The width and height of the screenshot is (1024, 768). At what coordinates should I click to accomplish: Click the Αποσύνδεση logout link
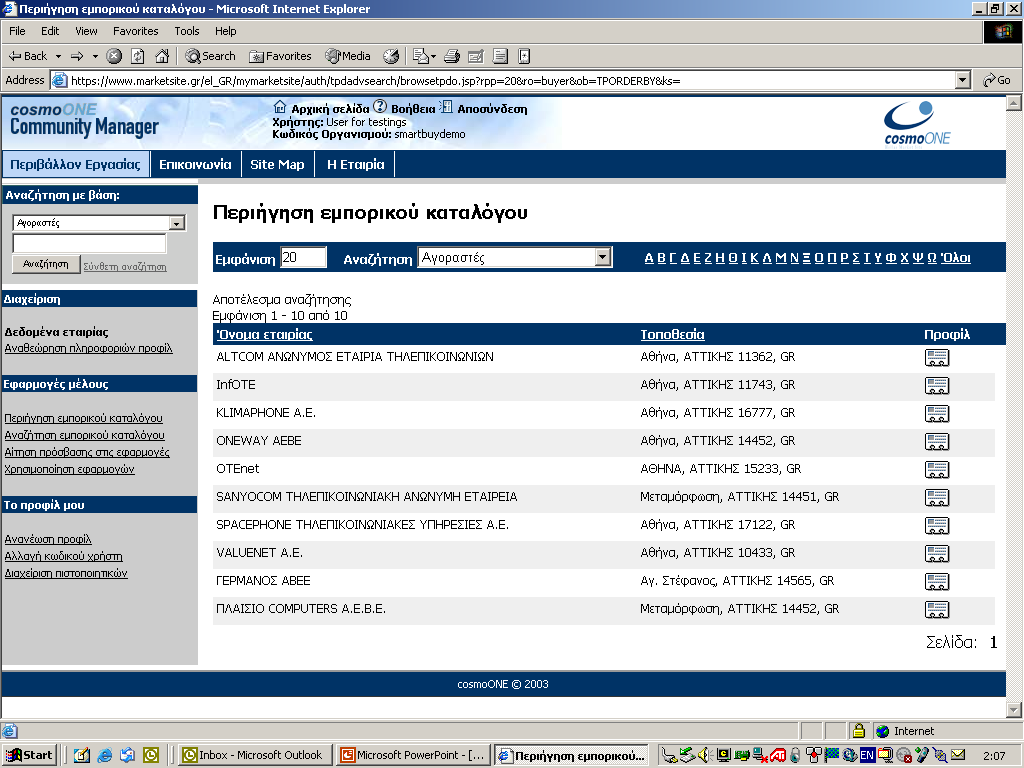click(x=492, y=108)
